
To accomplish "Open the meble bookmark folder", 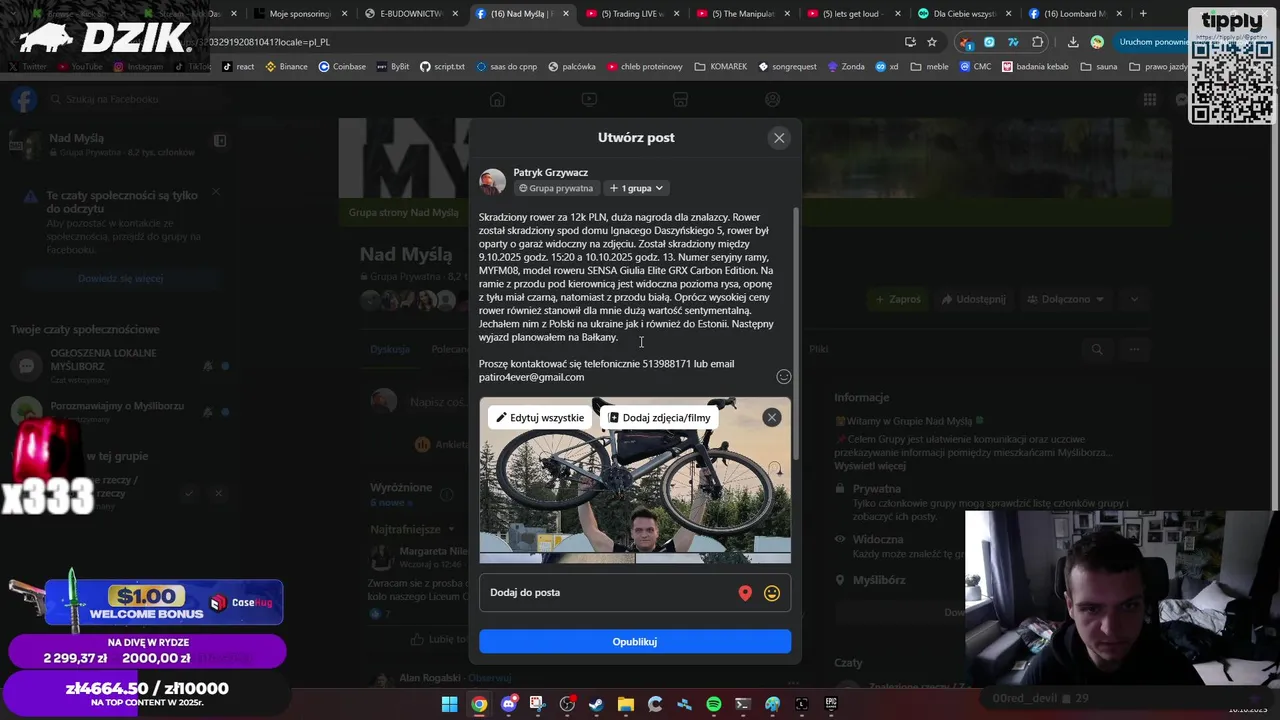I will point(929,67).
